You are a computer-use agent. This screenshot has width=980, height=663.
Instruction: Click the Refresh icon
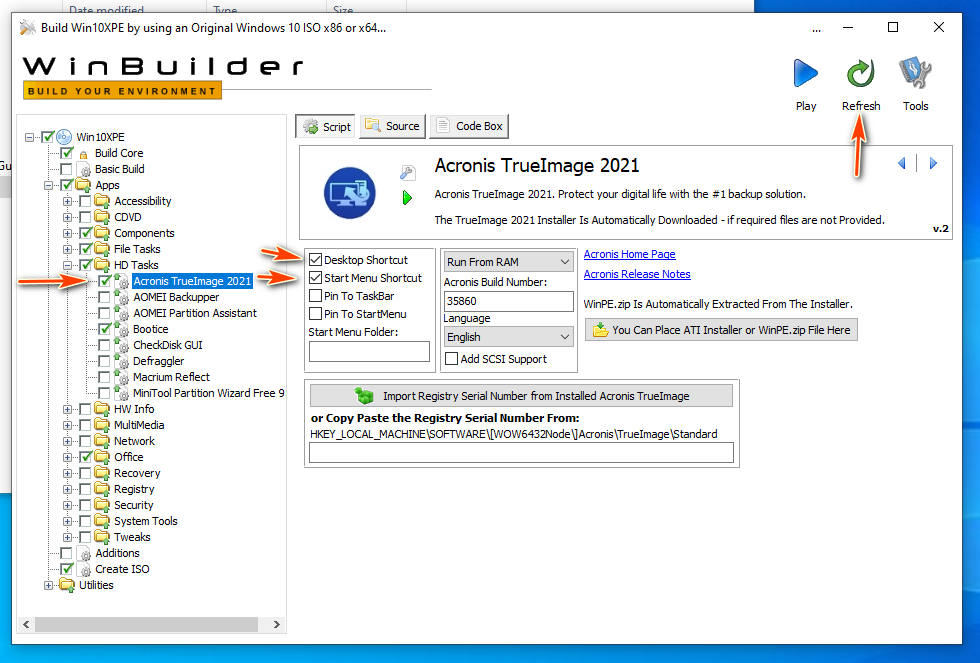861,73
